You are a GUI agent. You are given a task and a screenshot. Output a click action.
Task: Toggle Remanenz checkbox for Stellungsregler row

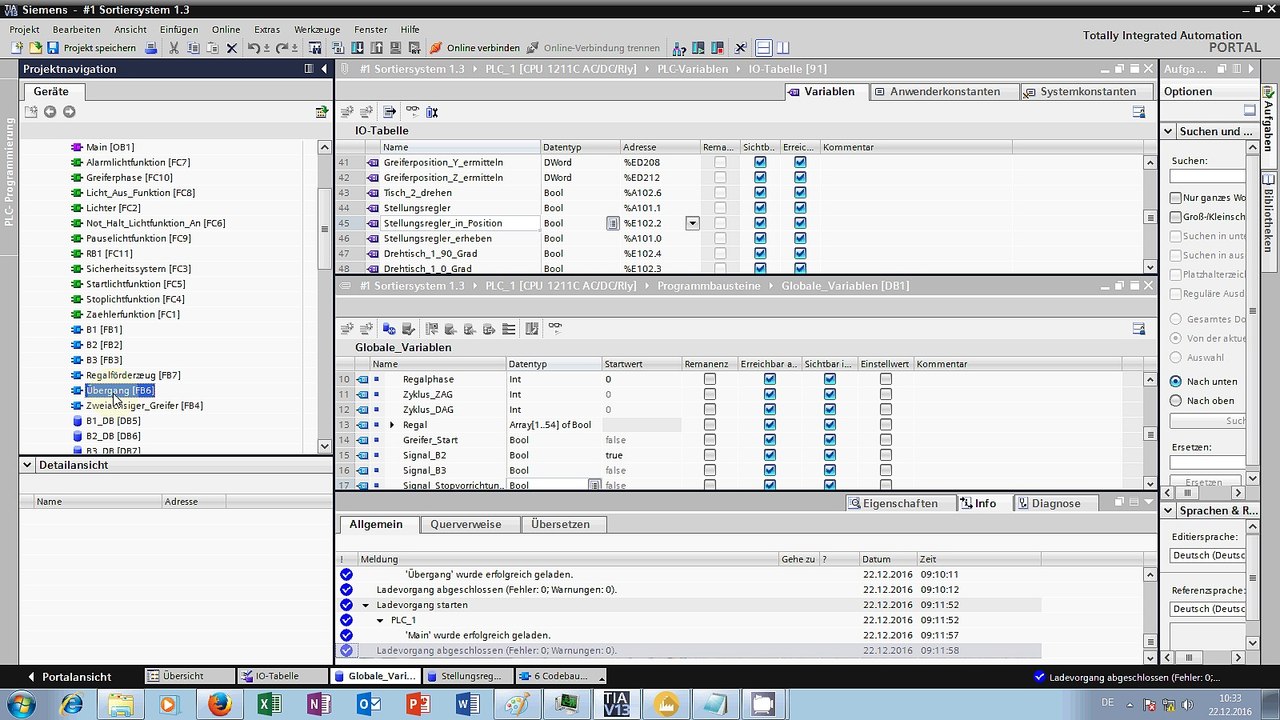[720, 208]
